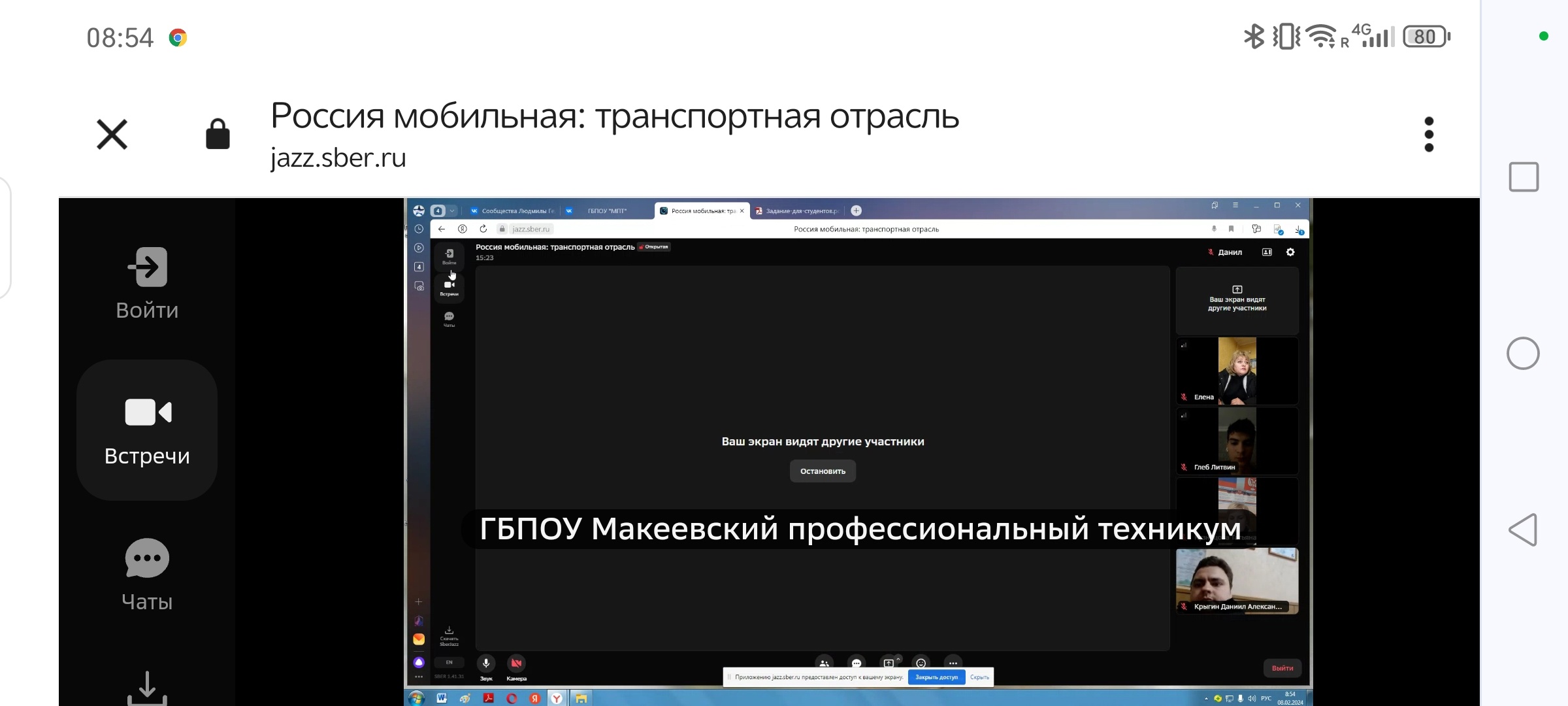
Task: Click the Открытая meeting status badge
Action: pyautogui.click(x=654, y=247)
